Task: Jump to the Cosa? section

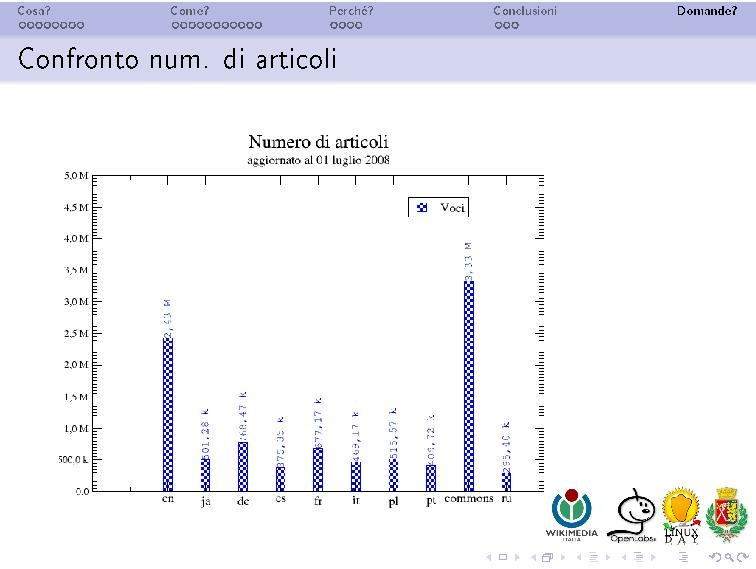Action: pyautogui.click(x=34, y=11)
